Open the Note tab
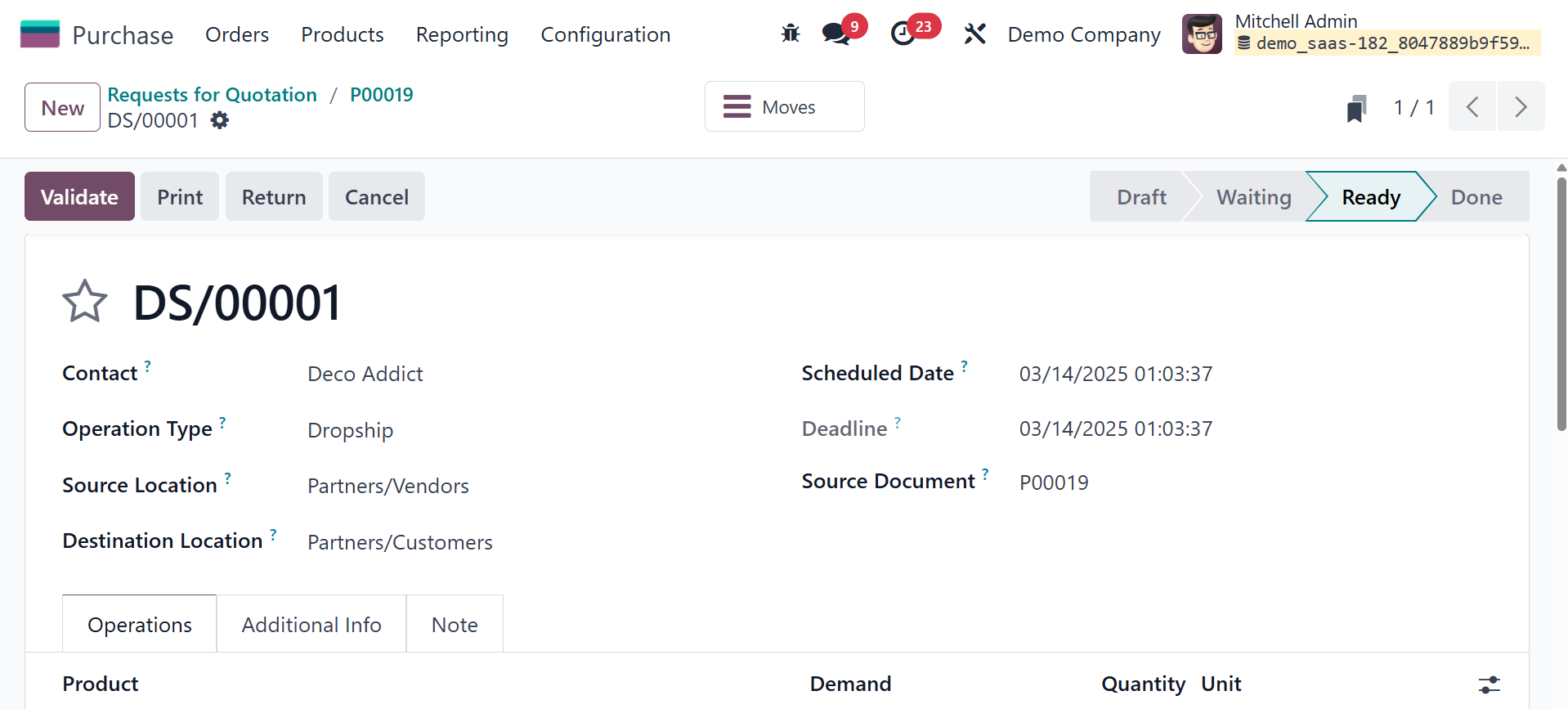Viewport: 1568px width, 709px height. (x=455, y=625)
